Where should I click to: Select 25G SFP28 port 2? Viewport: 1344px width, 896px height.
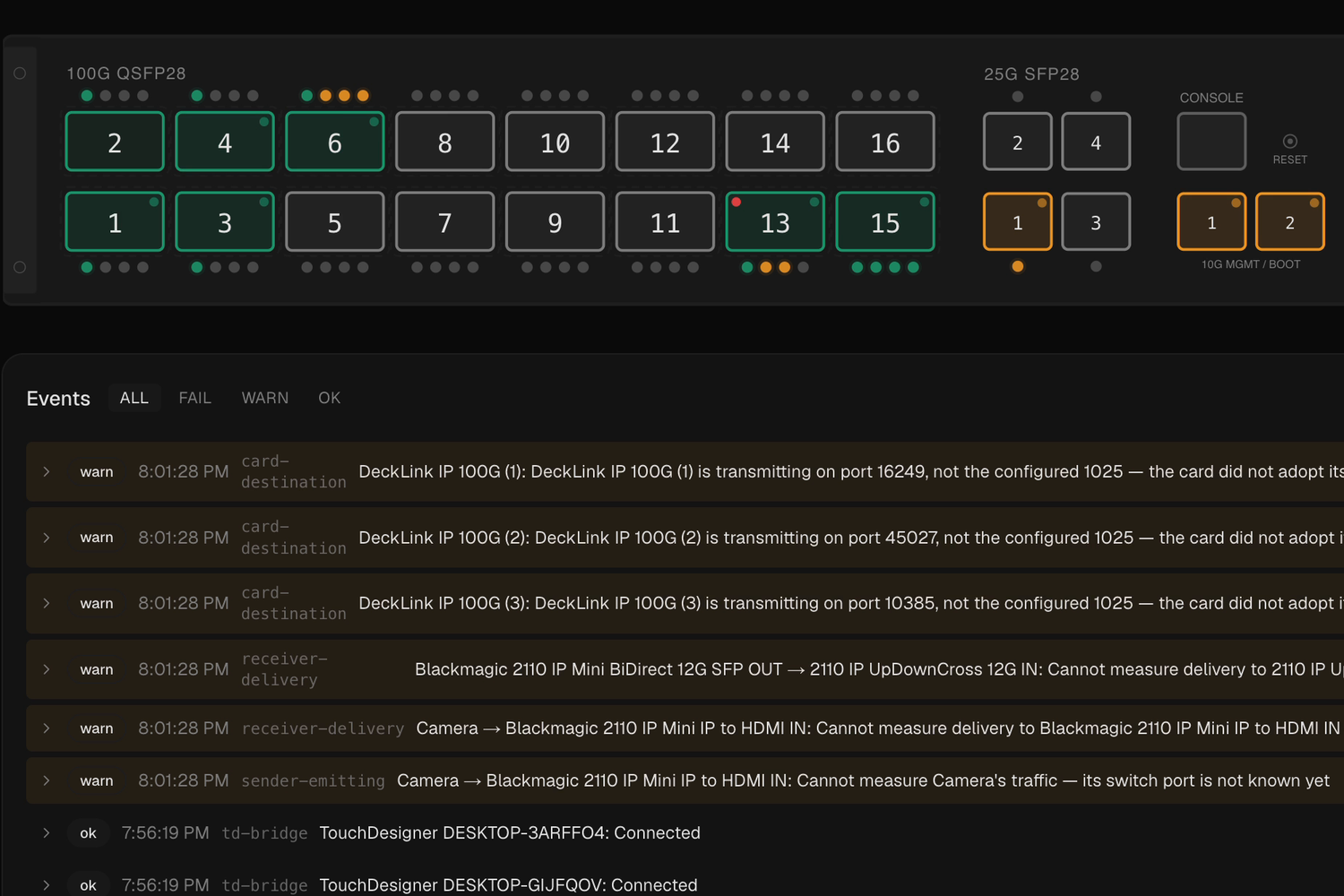(x=1018, y=142)
